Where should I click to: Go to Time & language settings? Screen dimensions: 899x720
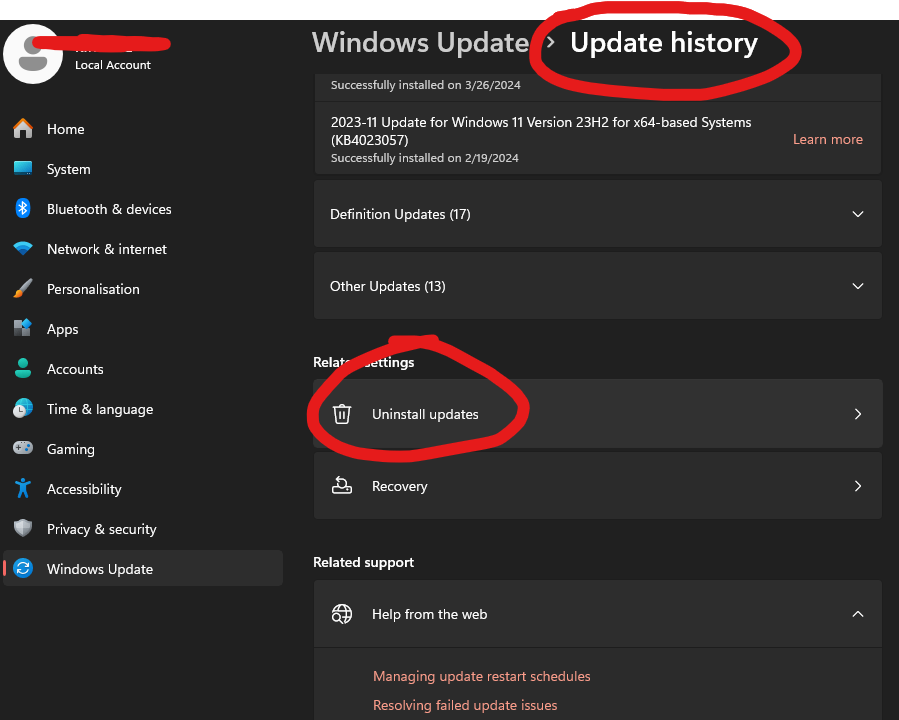click(x=143, y=409)
